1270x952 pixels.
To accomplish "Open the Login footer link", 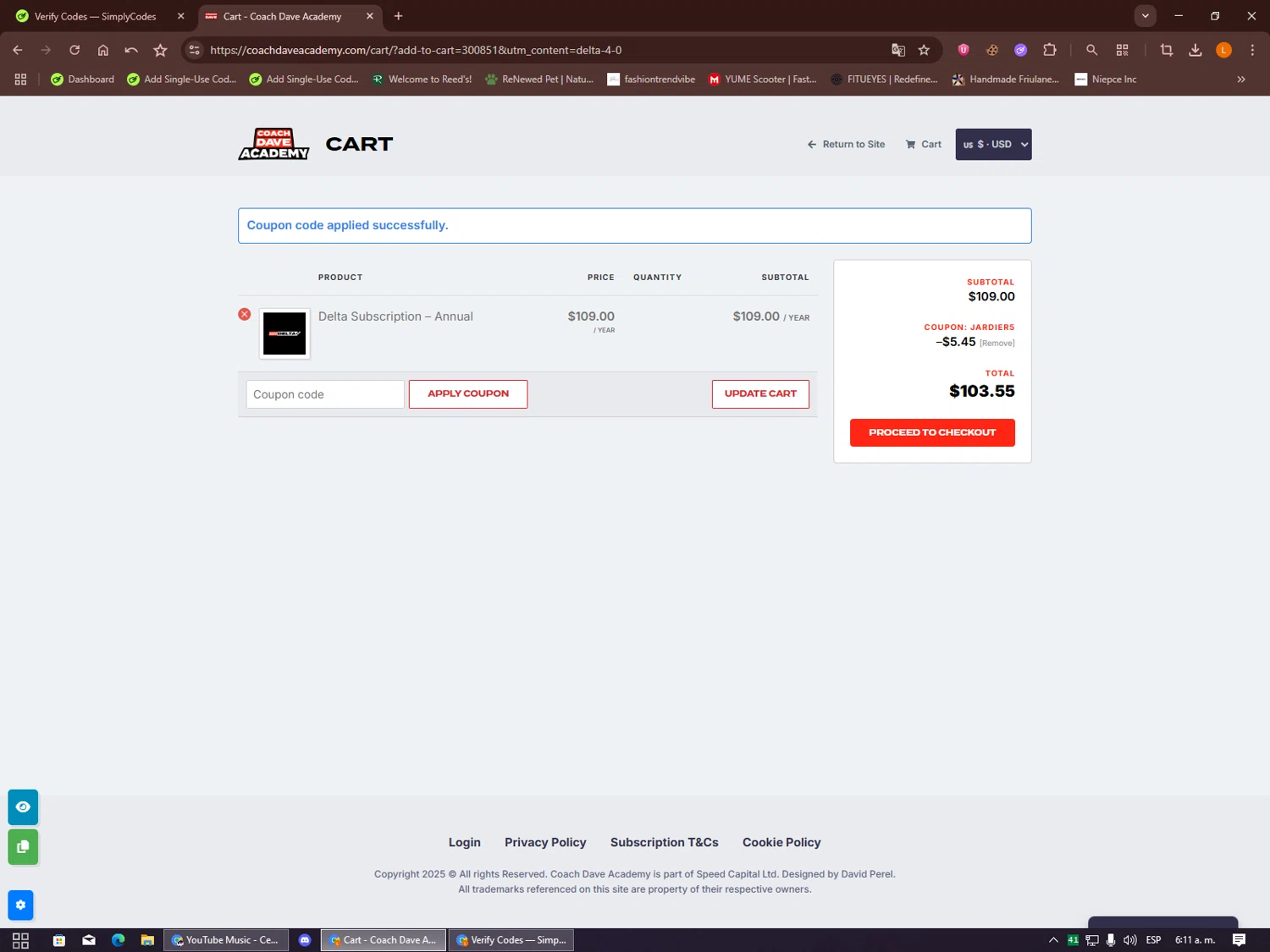I will click(465, 842).
